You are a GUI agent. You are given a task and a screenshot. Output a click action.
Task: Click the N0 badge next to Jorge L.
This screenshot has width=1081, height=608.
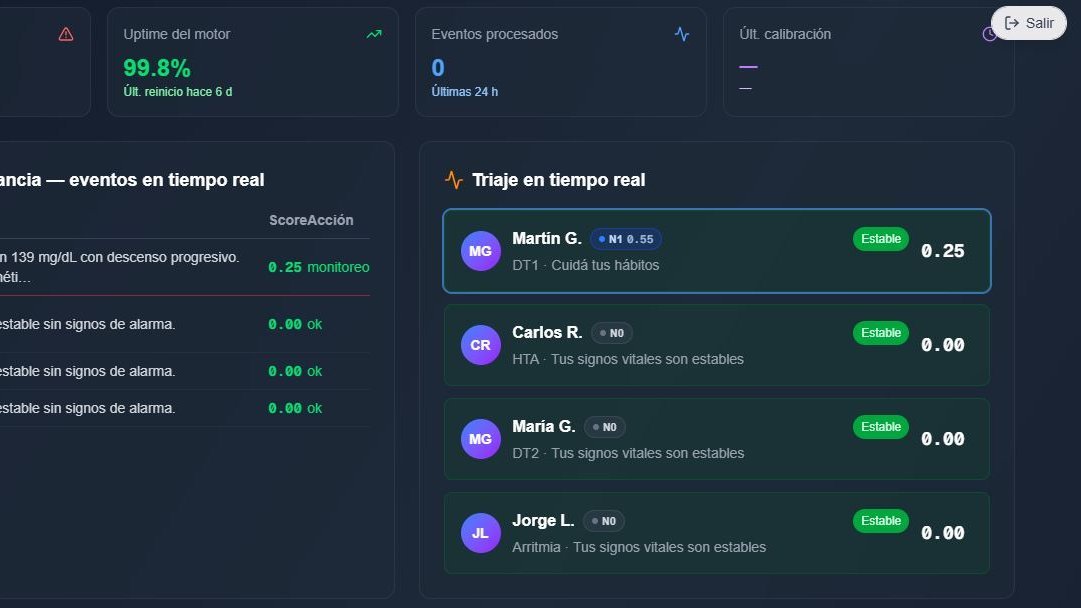coord(604,520)
